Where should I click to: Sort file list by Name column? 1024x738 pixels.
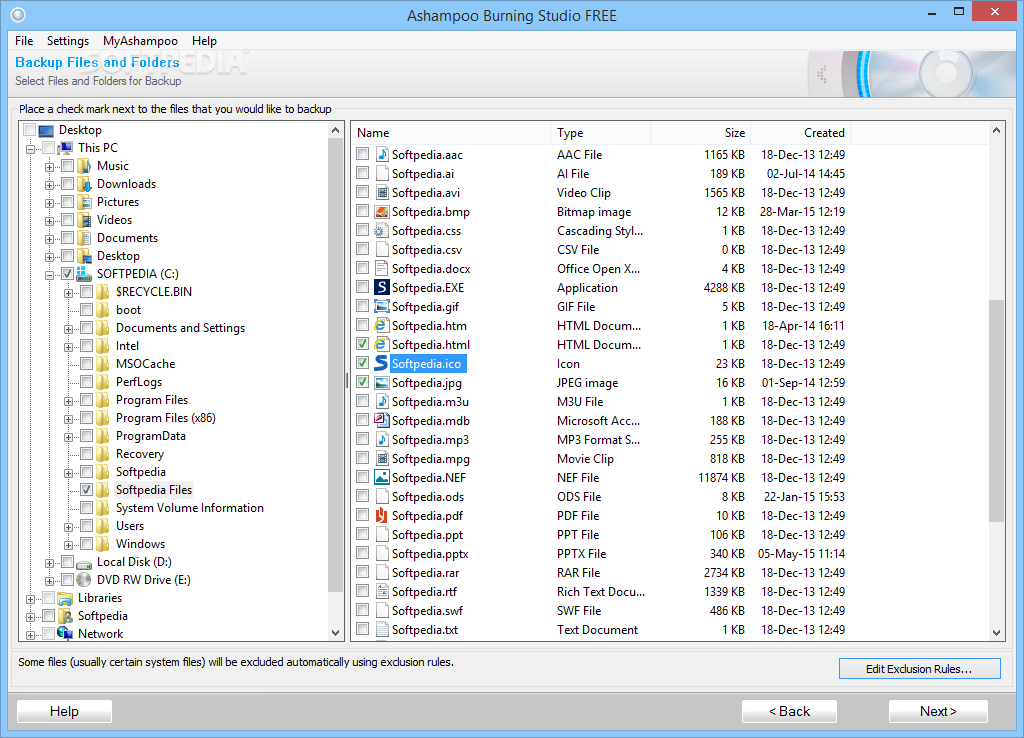(x=451, y=133)
